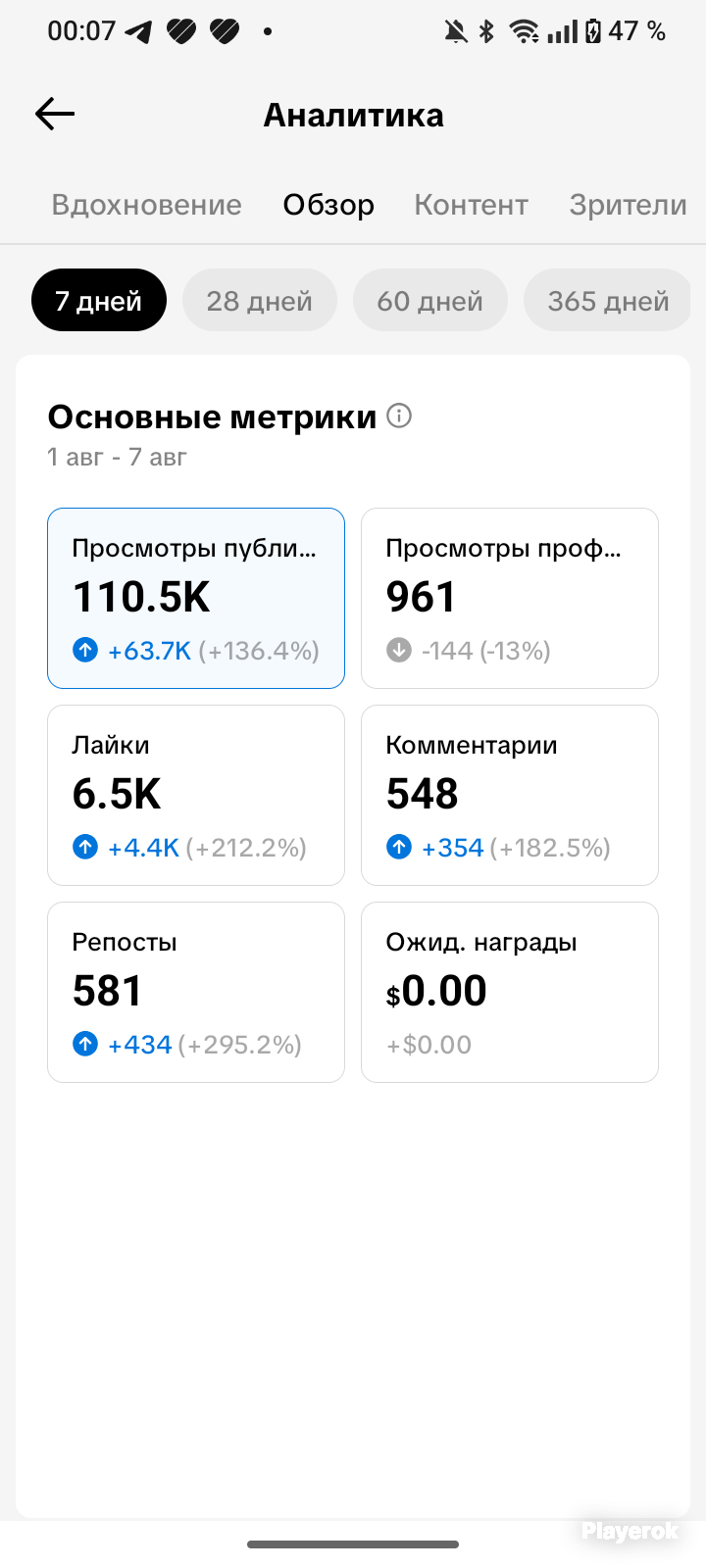Viewport: 706px width, 1568px height.
Task: Switch to the Зрители tab
Action: pyautogui.click(x=629, y=205)
